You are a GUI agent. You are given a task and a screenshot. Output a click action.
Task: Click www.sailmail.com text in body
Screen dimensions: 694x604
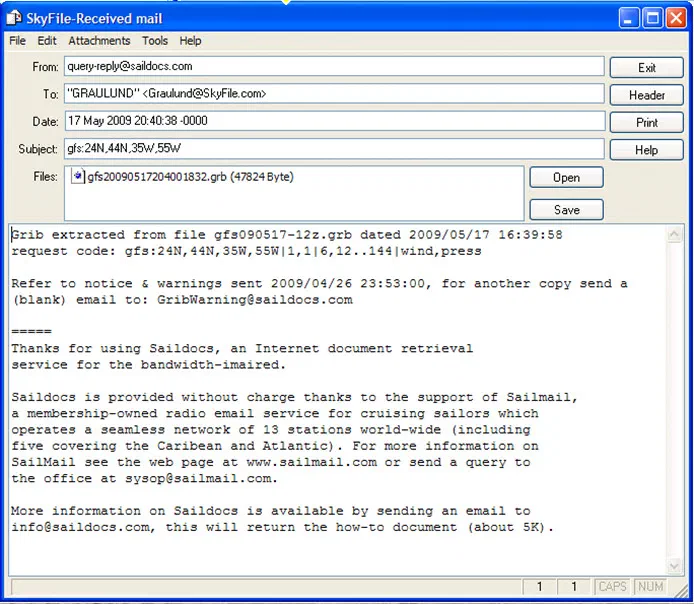coord(312,462)
